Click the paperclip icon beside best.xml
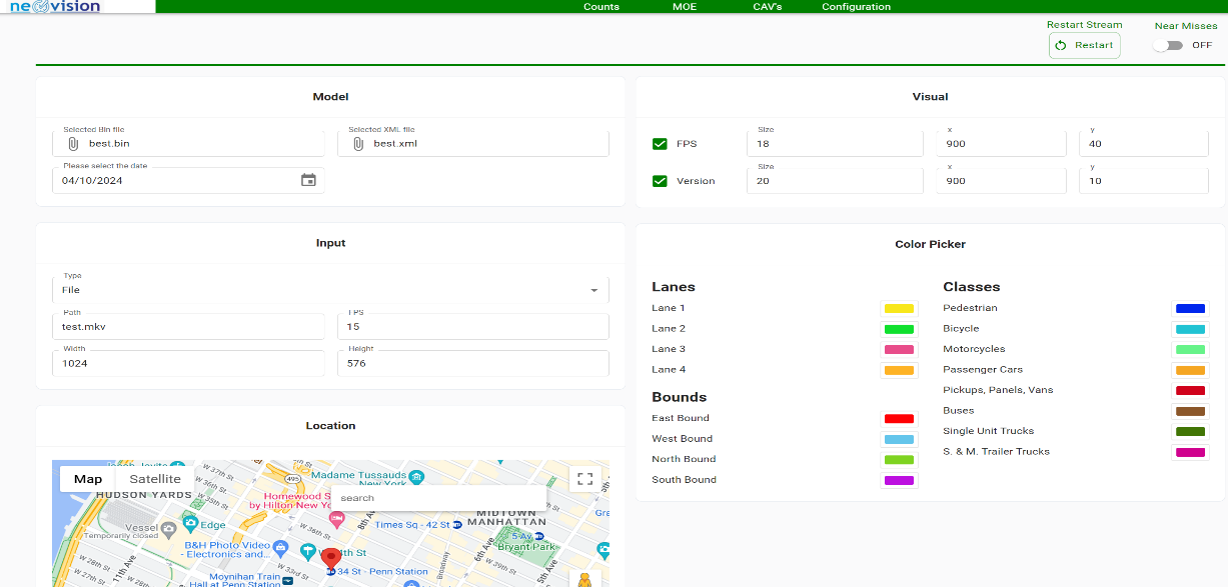The height and width of the screenshot is (587, 1228). click(358, 144)
